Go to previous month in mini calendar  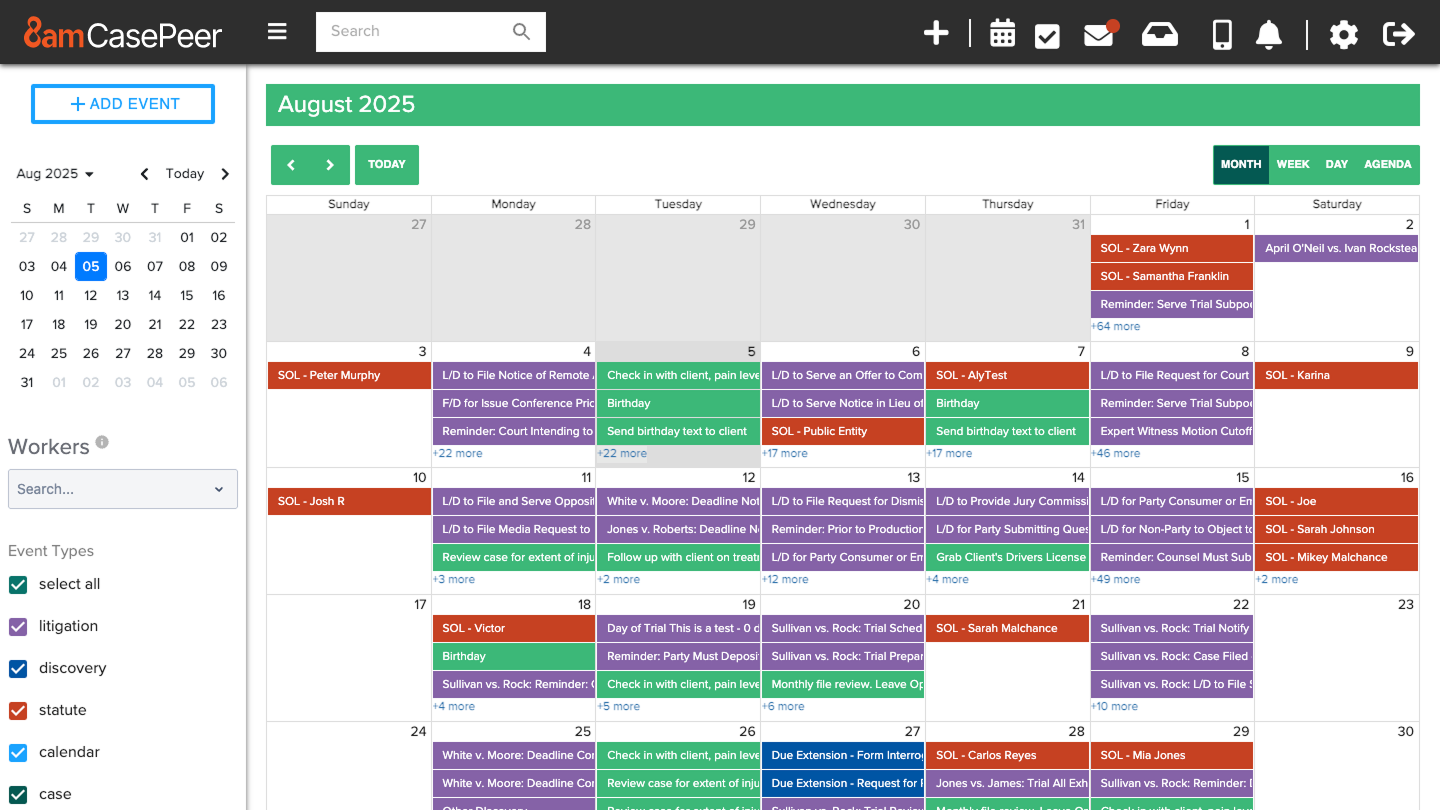[x=145, y=174]
